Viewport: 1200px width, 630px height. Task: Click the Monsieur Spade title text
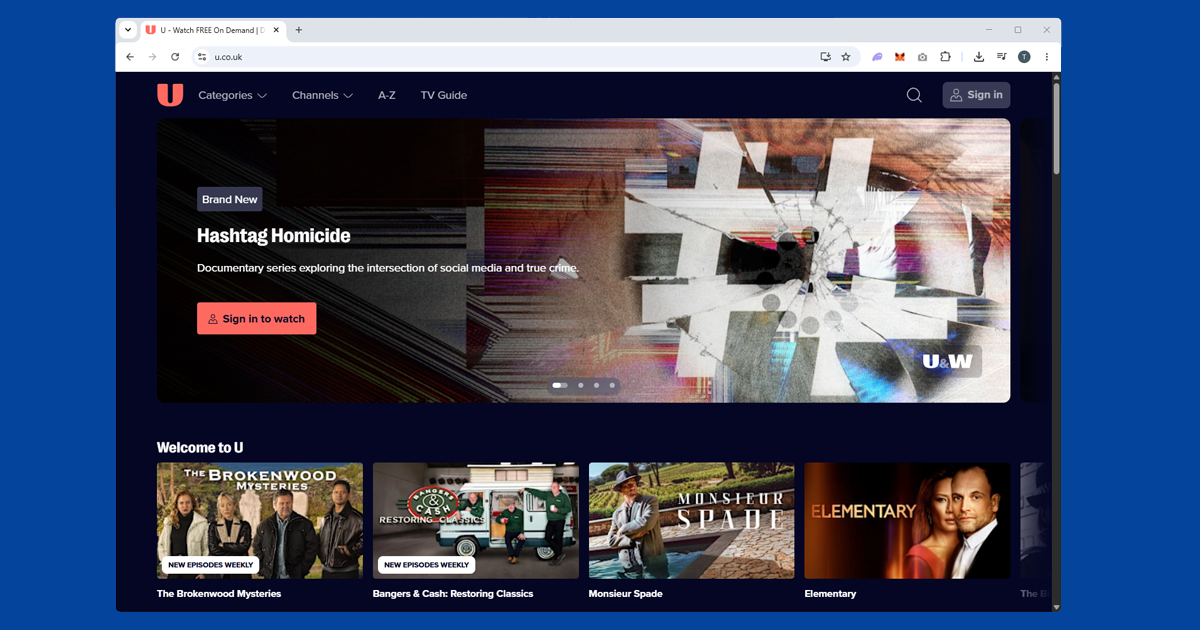click(x=626, y=594)
